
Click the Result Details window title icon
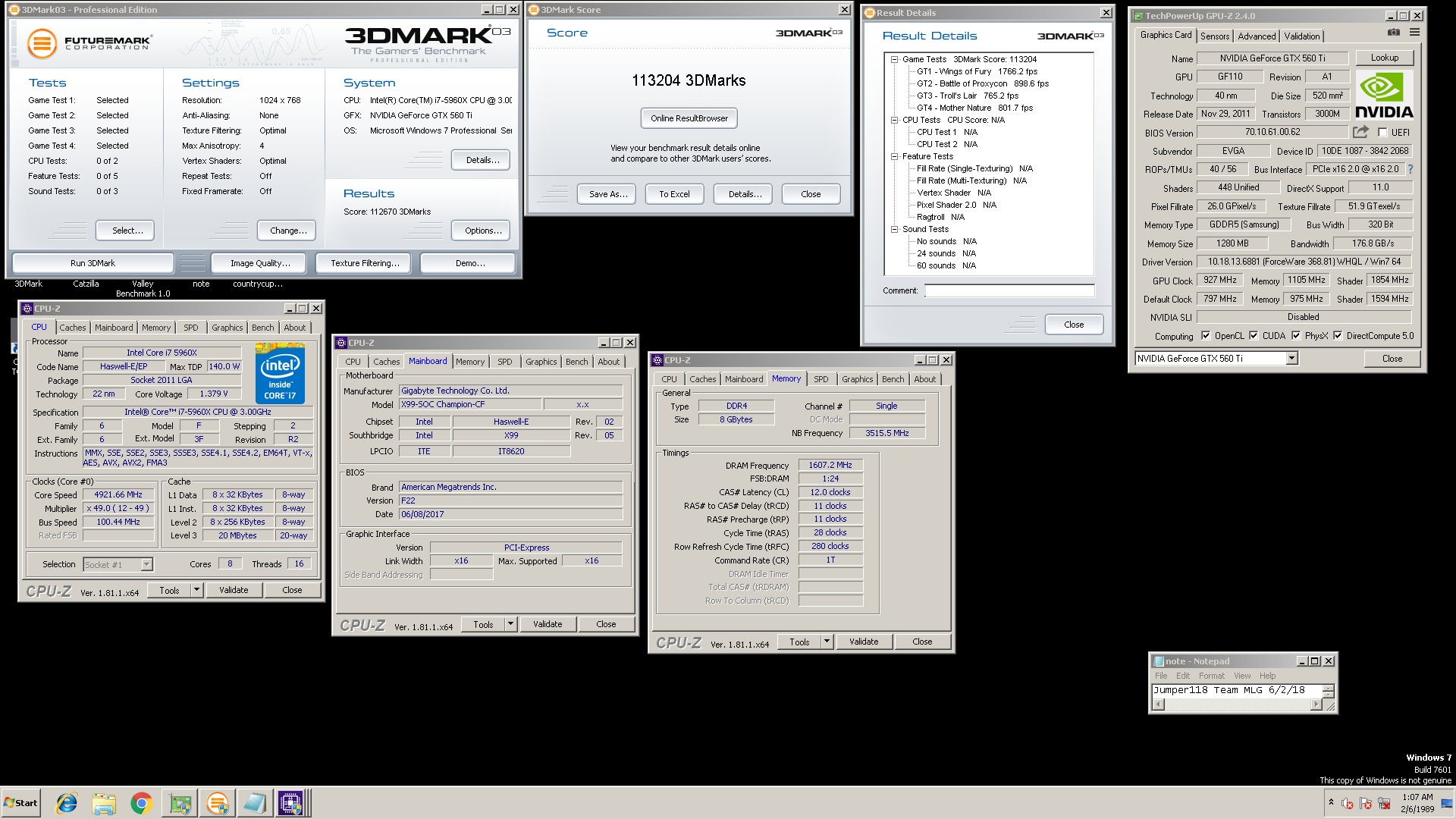869,13
